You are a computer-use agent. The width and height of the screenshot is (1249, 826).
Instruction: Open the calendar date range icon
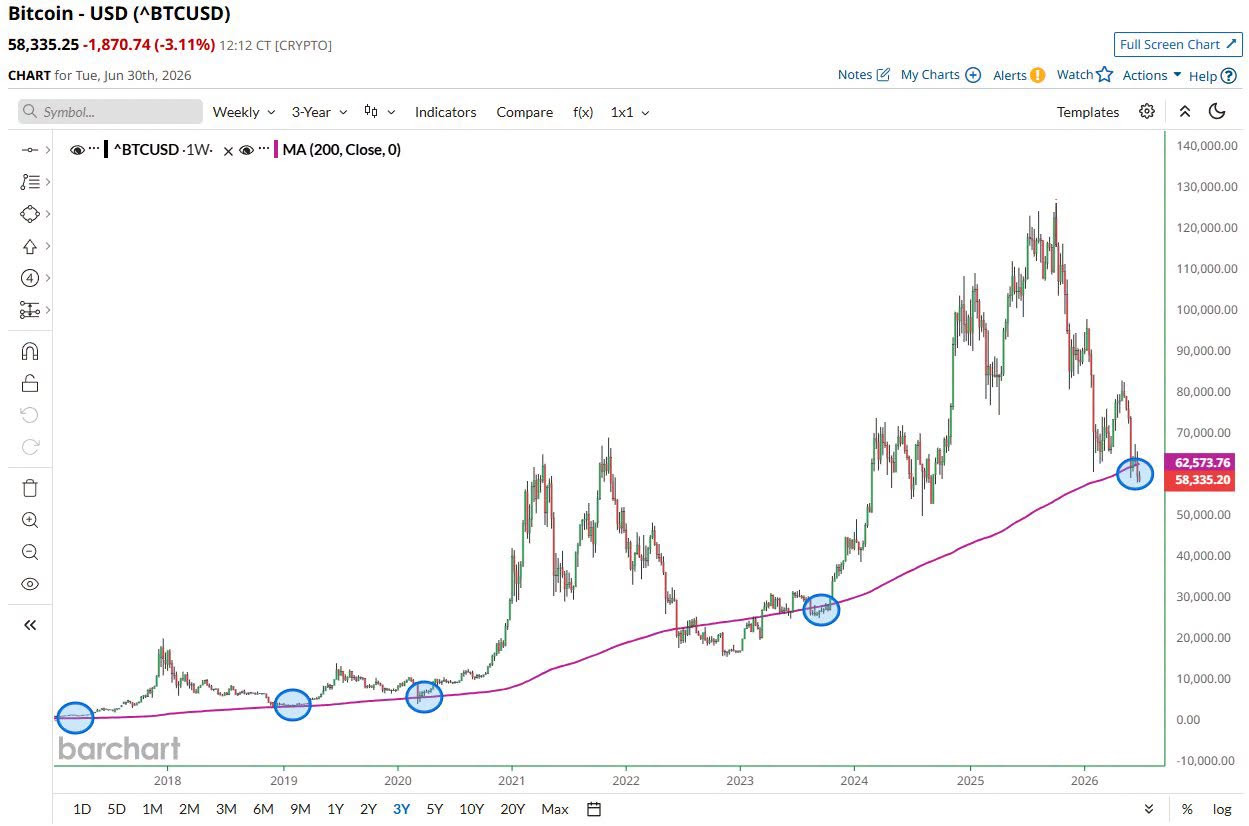593,809
